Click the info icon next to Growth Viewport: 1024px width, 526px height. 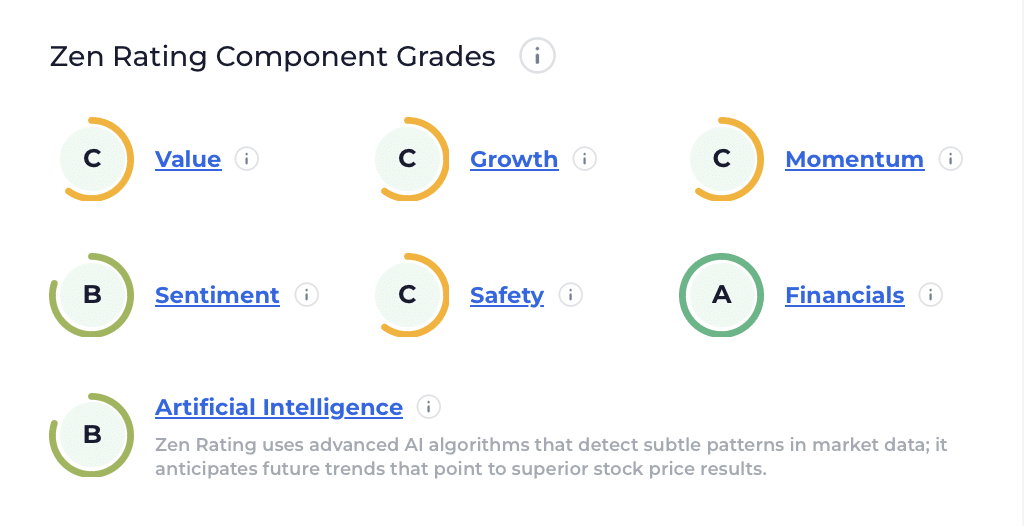coord(584,159)
